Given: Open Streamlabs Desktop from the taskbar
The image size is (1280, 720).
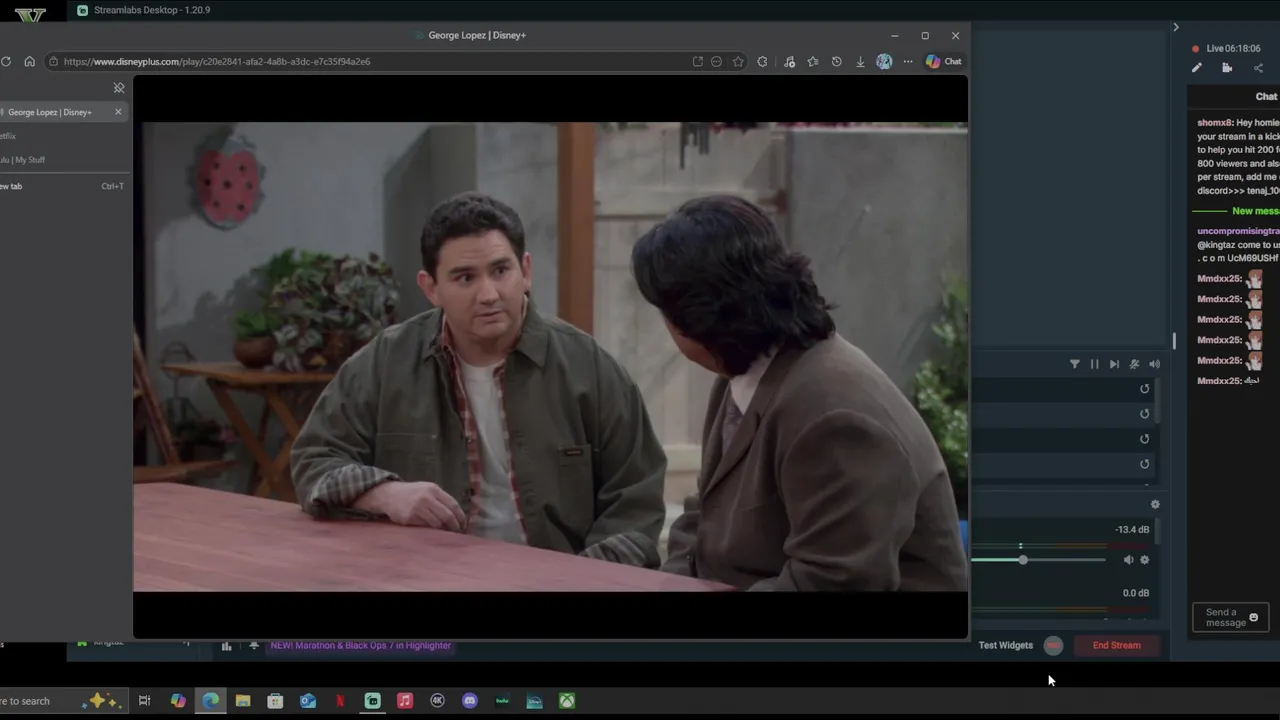Looking at the screenshot, I should click(373, 701).
